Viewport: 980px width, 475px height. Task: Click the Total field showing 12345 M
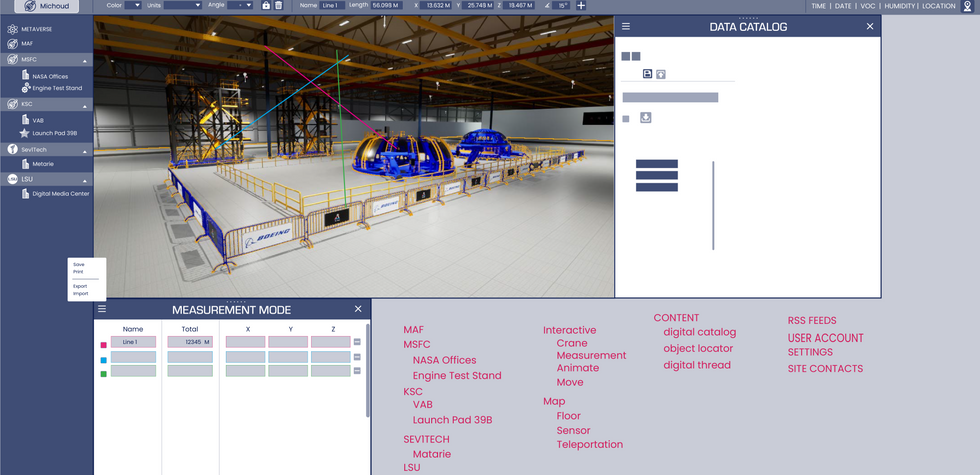point(190,342)
